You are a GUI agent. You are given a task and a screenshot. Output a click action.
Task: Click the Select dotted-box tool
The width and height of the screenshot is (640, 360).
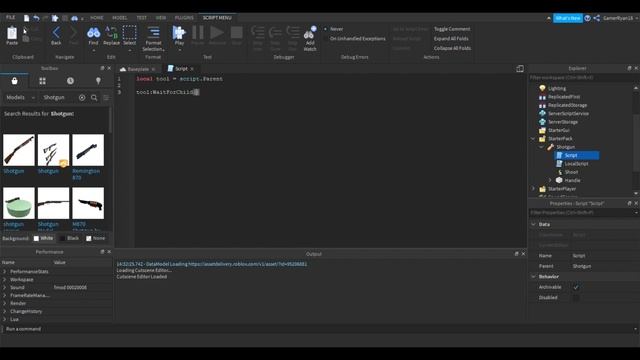point(129,32)
